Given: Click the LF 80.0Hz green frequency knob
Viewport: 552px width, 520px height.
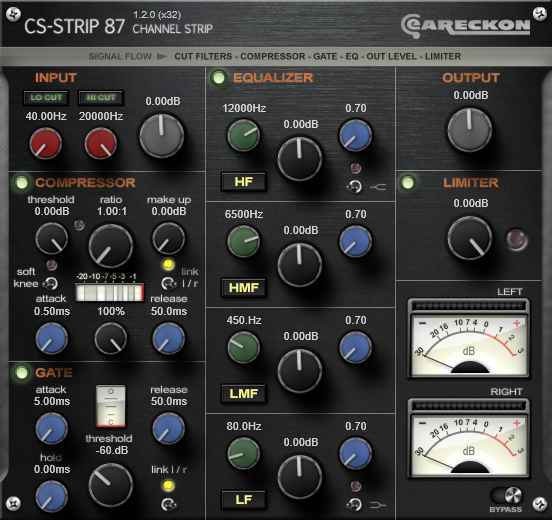Looking at the screenshot, I should pos(243,453).
